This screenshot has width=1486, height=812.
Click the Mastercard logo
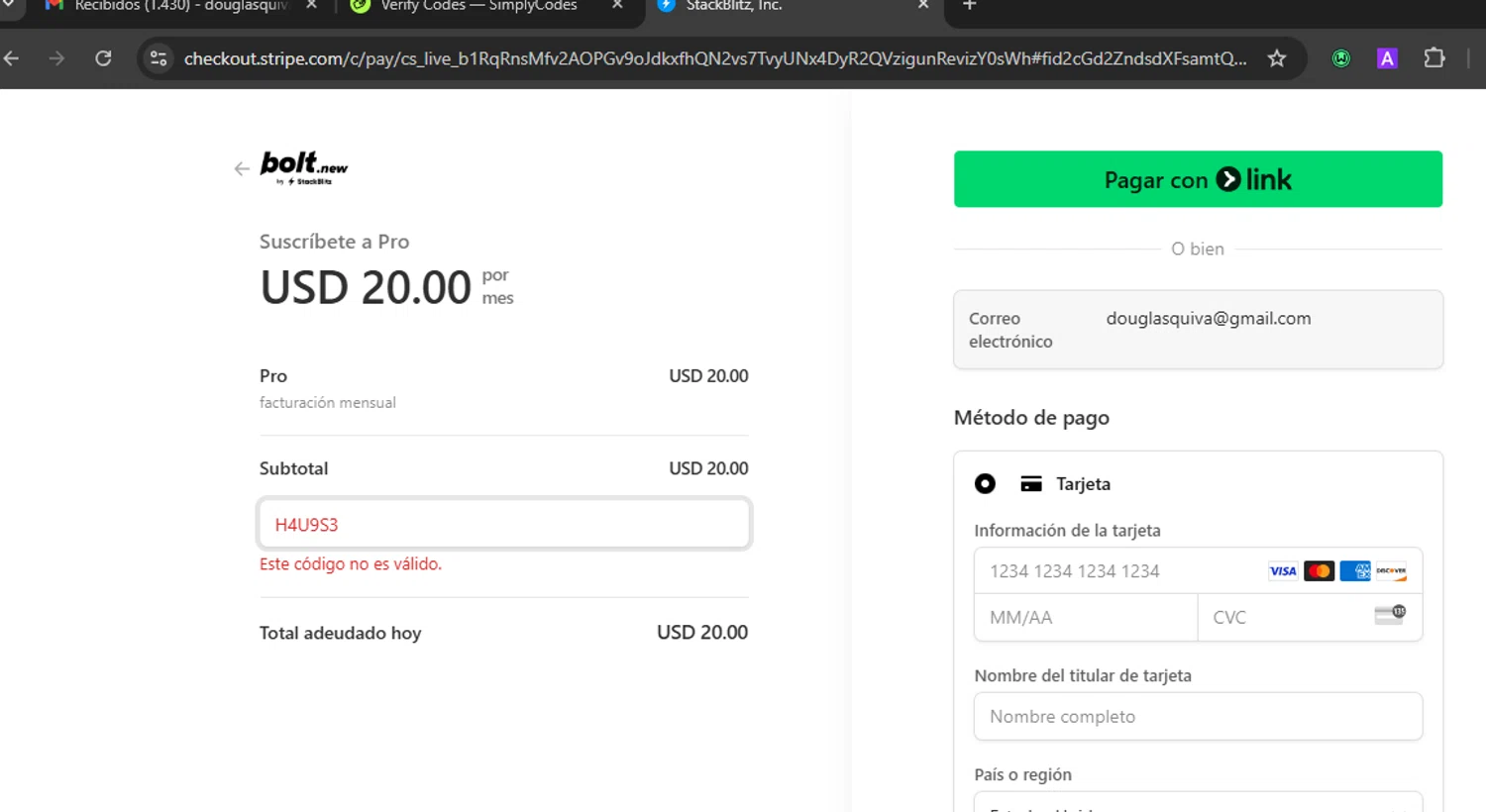(1319, 571)
